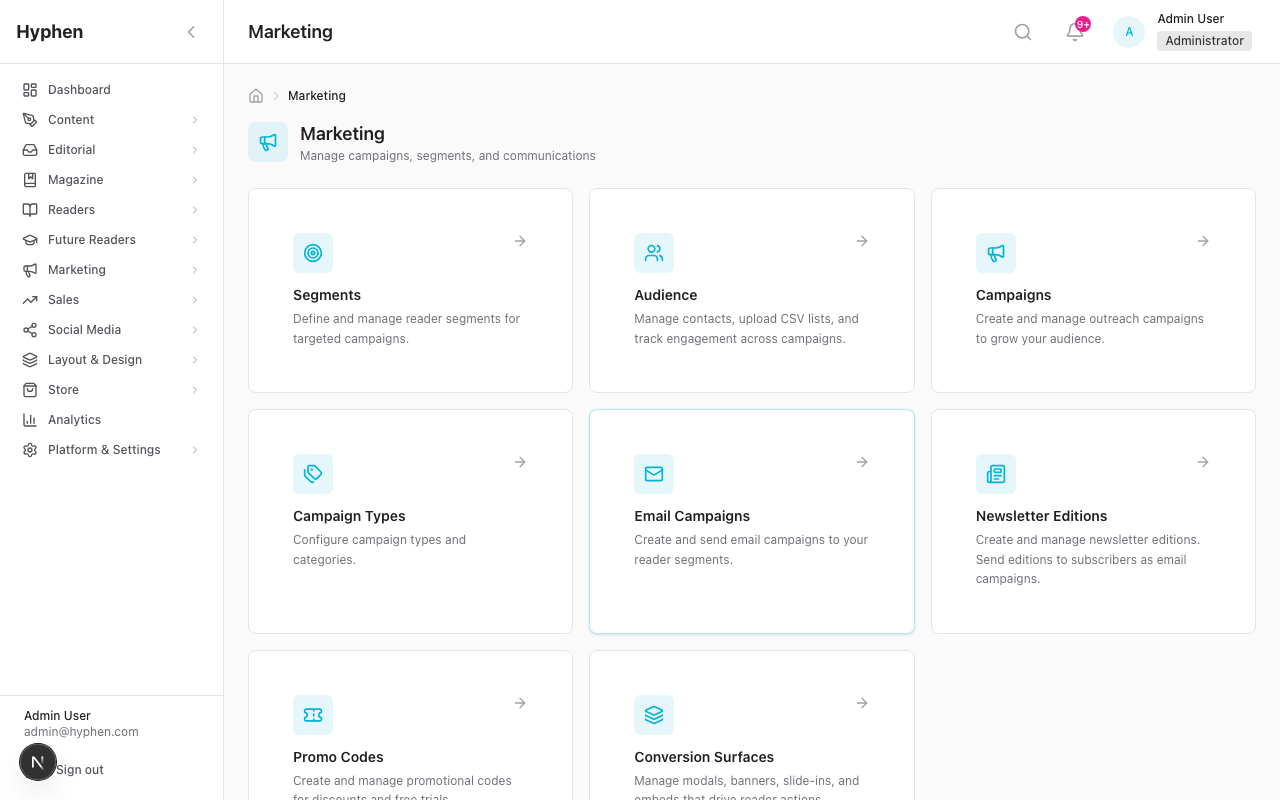Open the Email Campaigns envelope icon
The height and width of the screenshot is (800, 1280).
point(654,474)
